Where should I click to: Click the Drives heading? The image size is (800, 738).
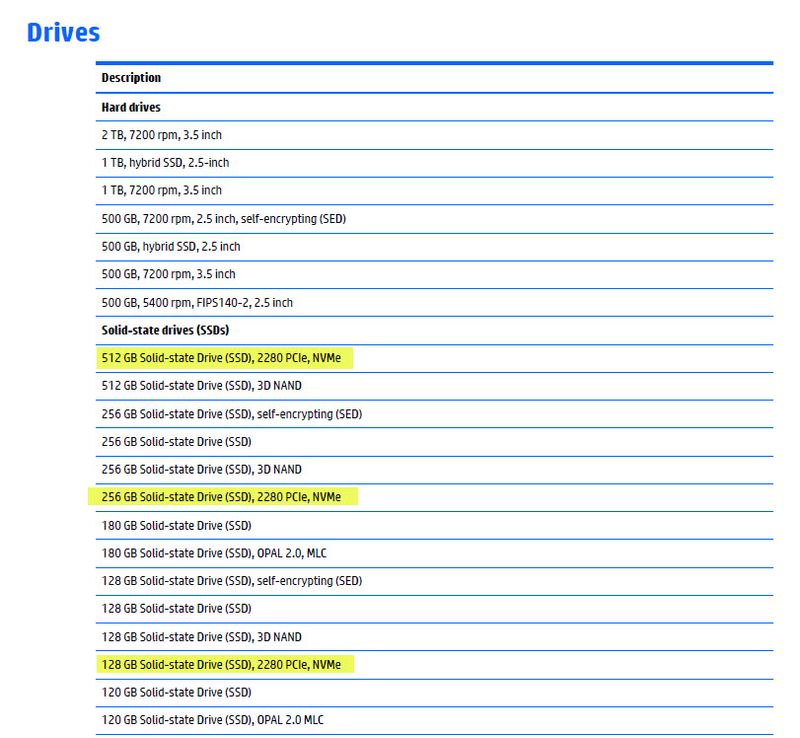click(x=63, y=33)
